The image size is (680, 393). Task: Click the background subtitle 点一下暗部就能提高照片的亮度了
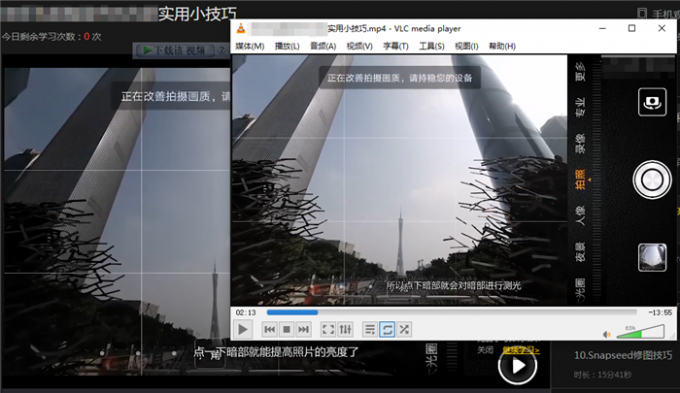click(x=276, y=352)
